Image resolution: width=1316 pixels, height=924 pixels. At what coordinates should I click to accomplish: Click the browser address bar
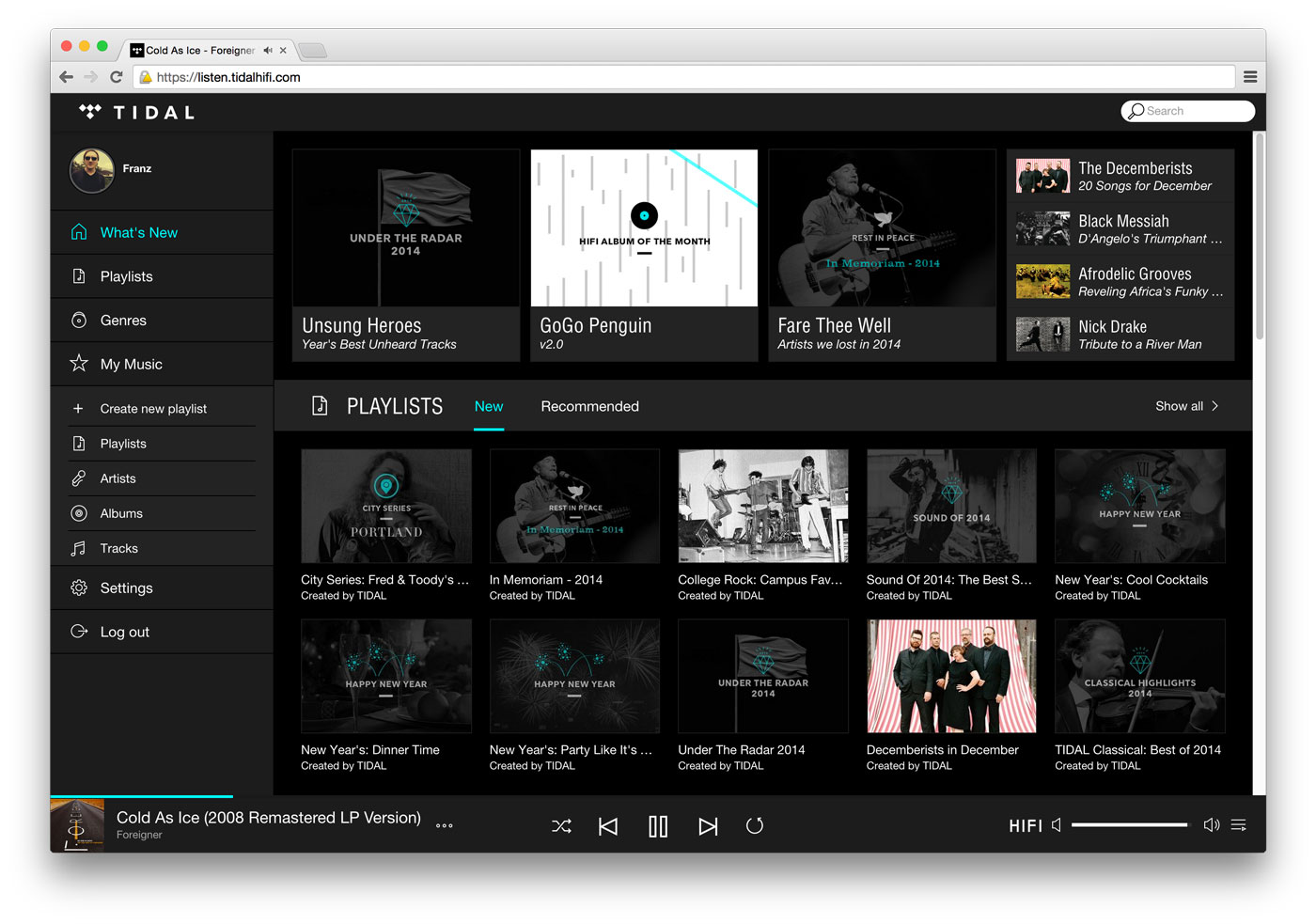[684, 77]
